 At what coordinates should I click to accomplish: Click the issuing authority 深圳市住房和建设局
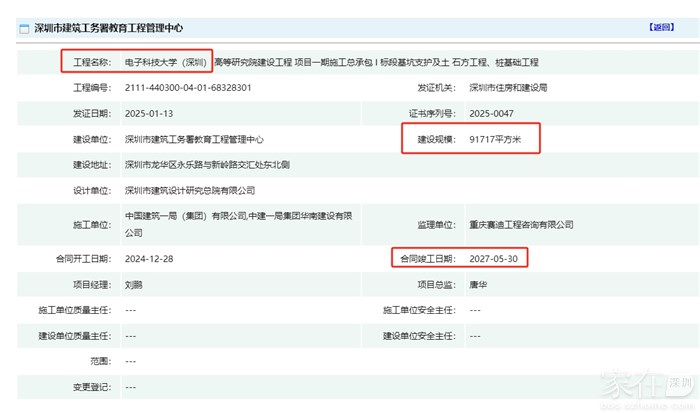tap(508, 88)
